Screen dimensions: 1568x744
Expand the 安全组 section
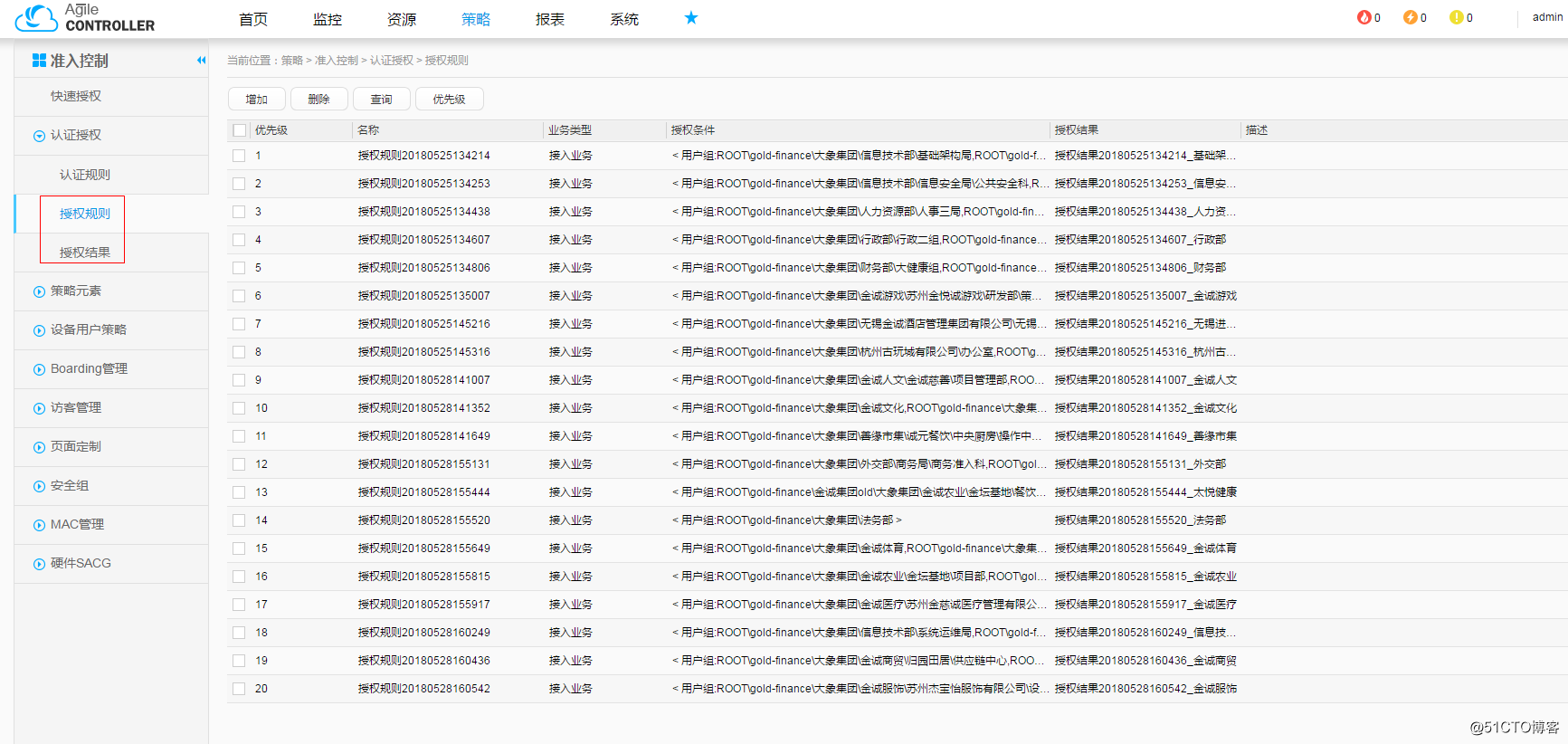[39, 486]
